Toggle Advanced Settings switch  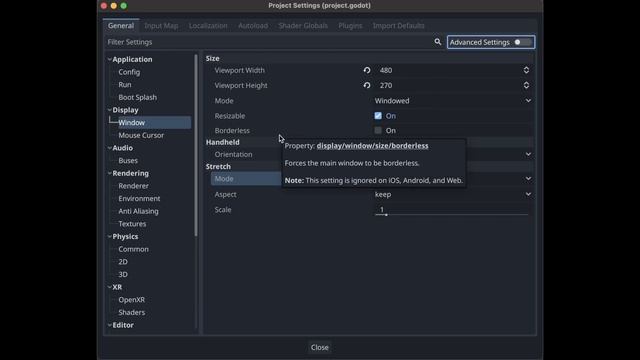pyautogui.click(x=522, y=42)
